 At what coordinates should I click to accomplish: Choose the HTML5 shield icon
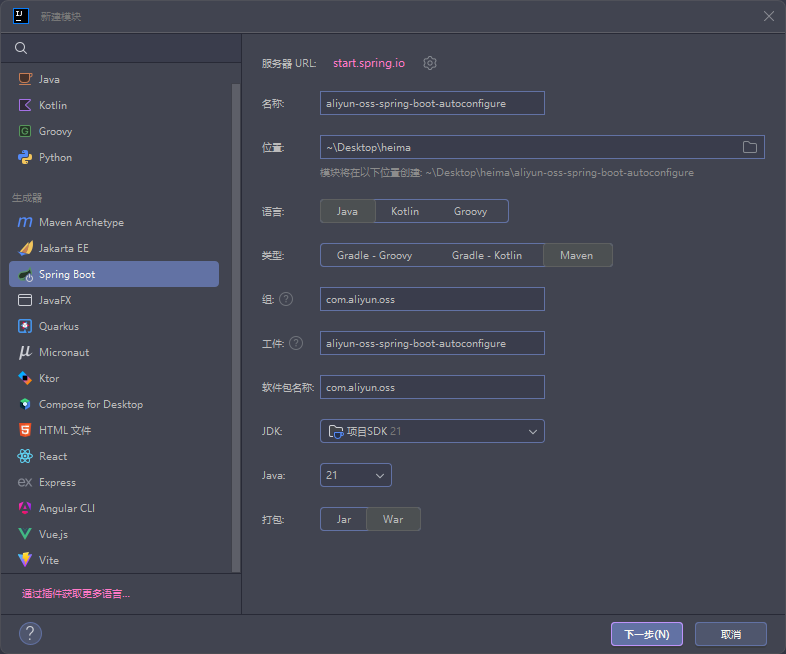click(25, 430)
